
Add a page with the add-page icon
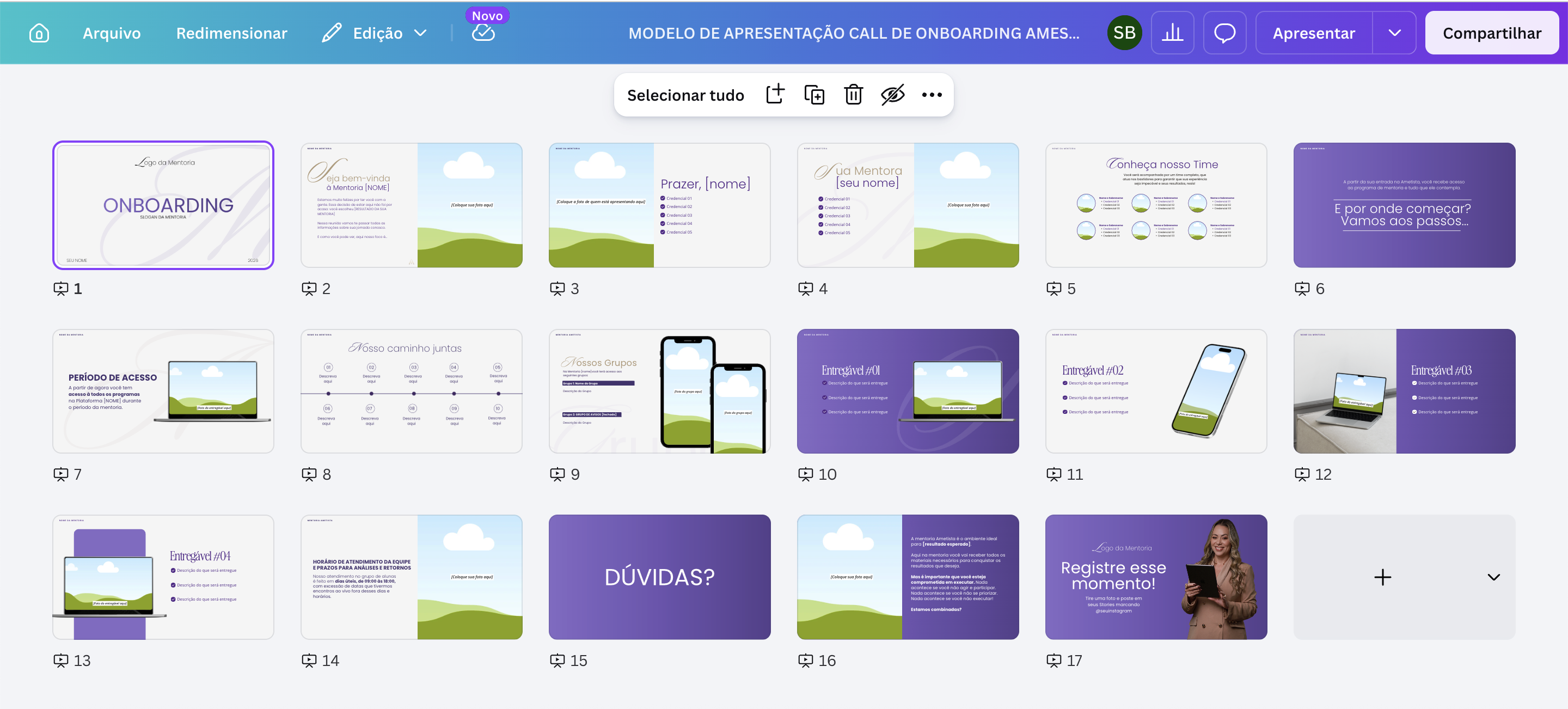[x=775, y=94]
